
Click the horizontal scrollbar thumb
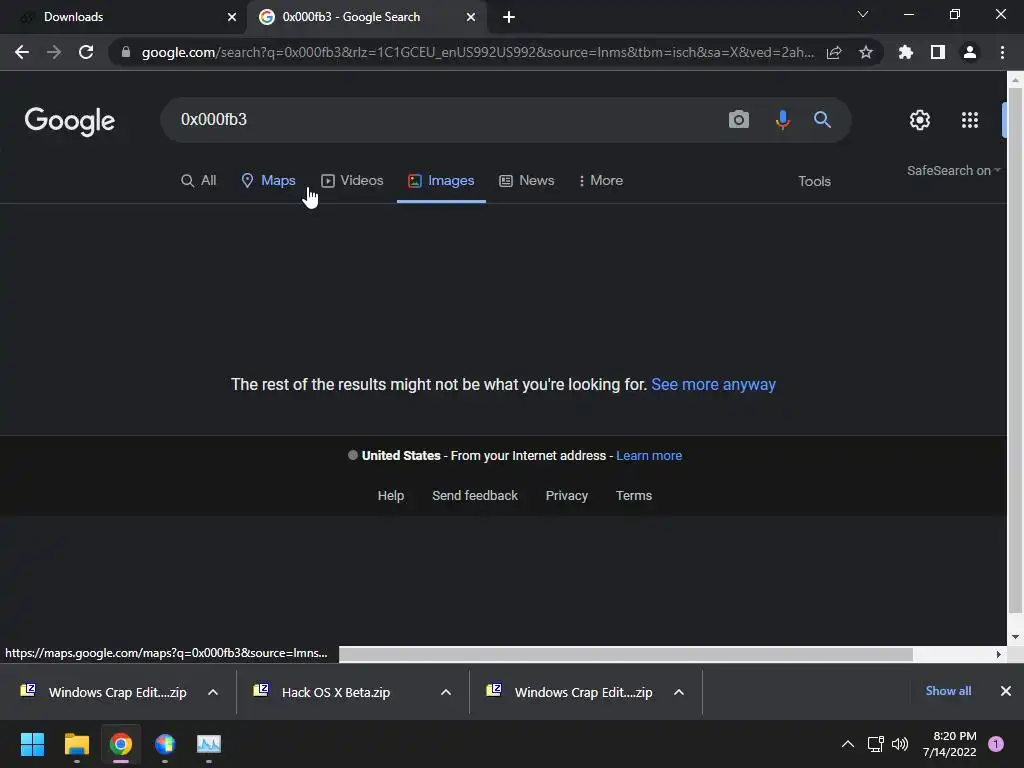626,654
